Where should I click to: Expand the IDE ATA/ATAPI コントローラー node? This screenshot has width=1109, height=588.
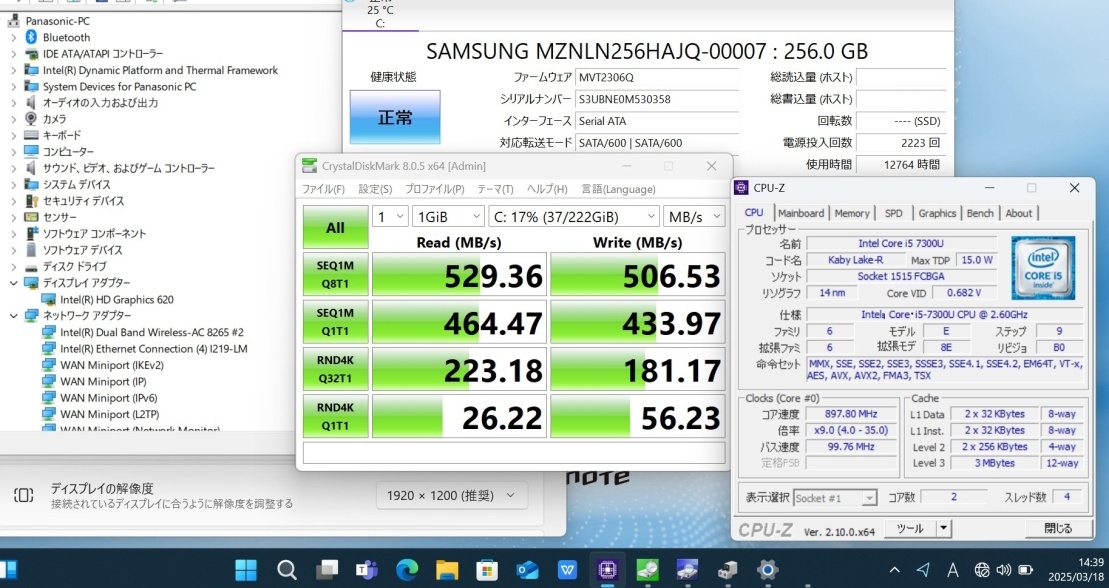click(x=13, y=54)
